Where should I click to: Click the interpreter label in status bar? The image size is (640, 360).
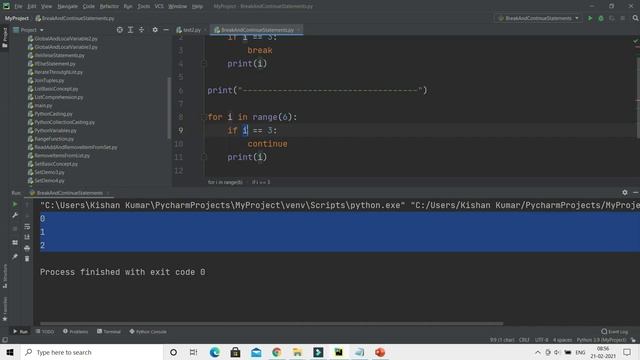click(601, 340)
